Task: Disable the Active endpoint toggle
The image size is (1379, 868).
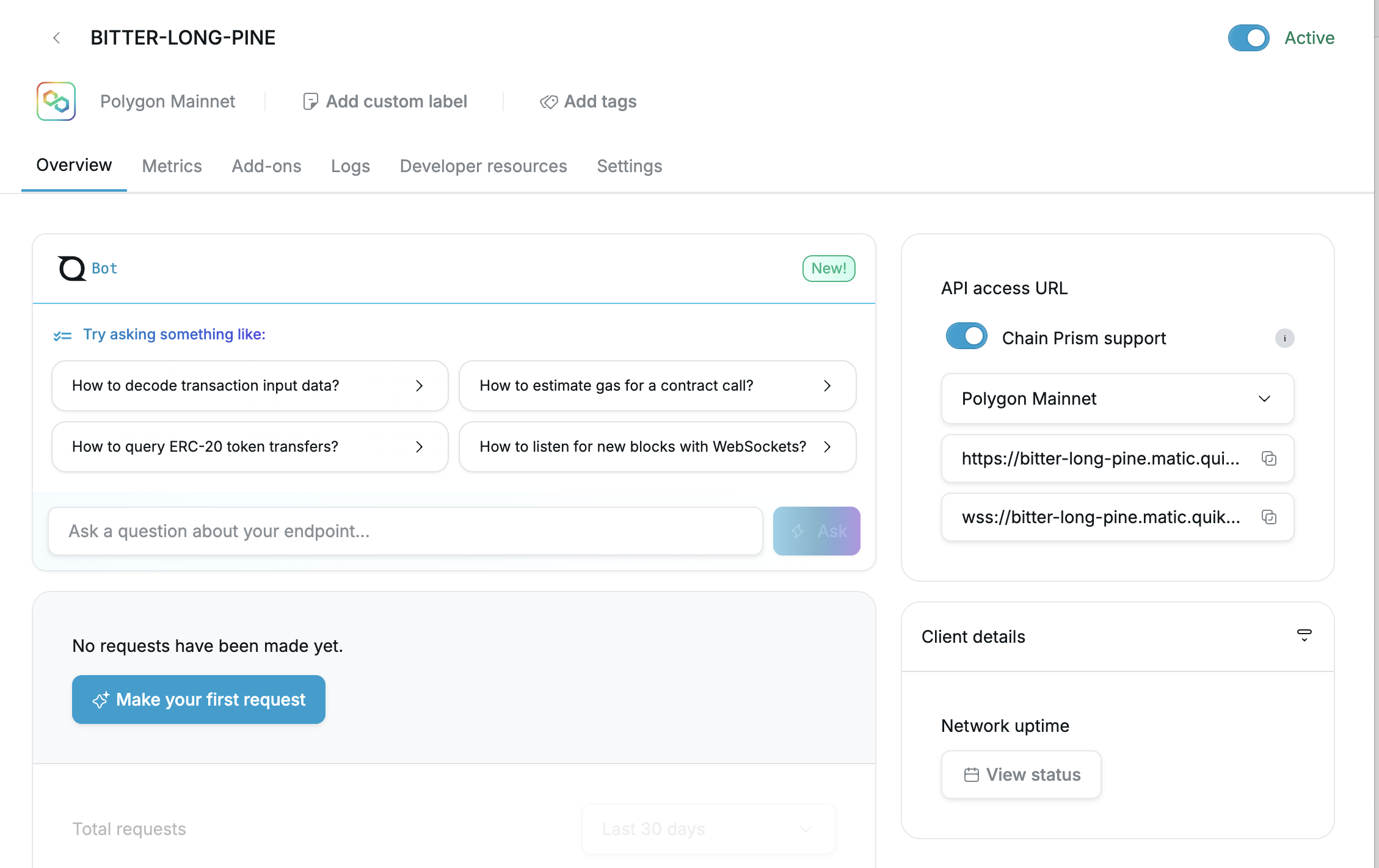Action: click(1248, 37)
